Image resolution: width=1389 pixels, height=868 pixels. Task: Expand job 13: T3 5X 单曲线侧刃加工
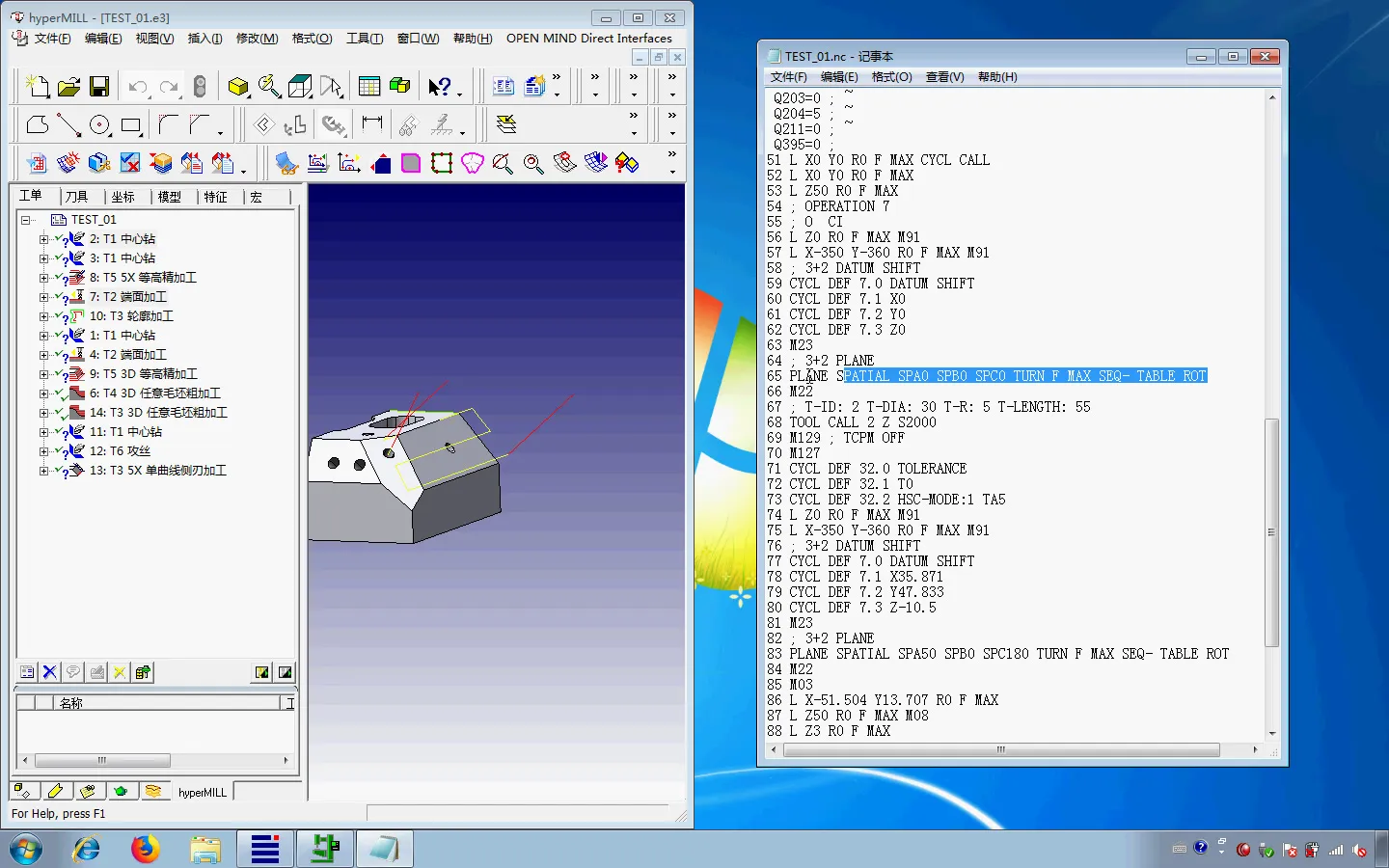point(43,471)
